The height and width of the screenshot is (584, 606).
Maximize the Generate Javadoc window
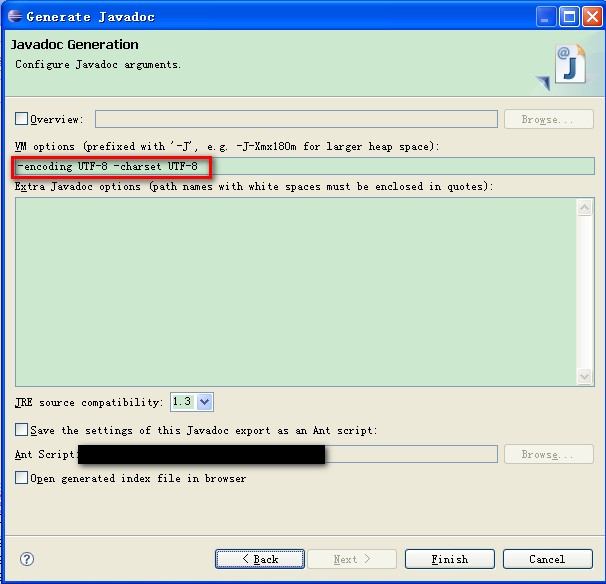[569, 17]
